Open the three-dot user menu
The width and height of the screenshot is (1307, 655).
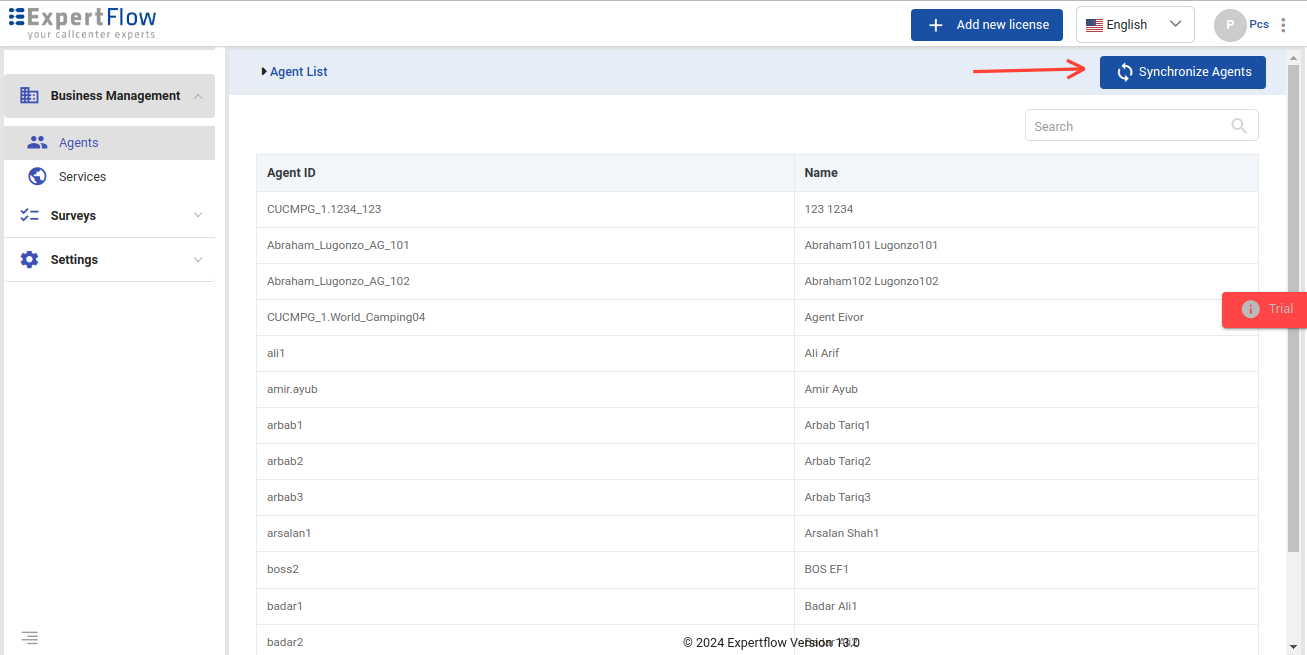(1284, 25)
